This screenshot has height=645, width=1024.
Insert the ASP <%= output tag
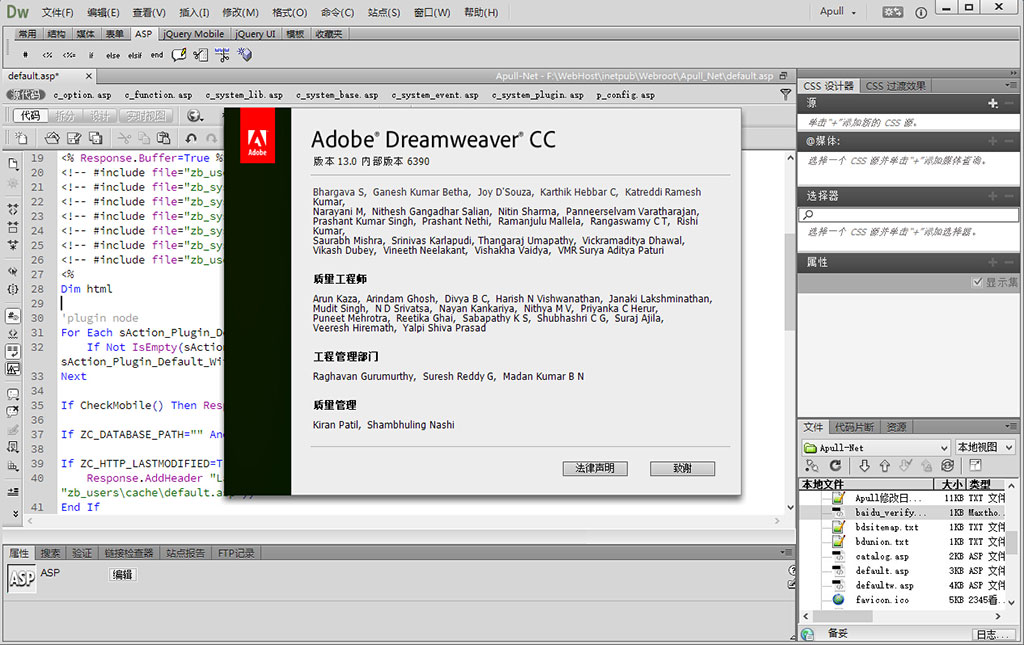click(x=69, y=55)
